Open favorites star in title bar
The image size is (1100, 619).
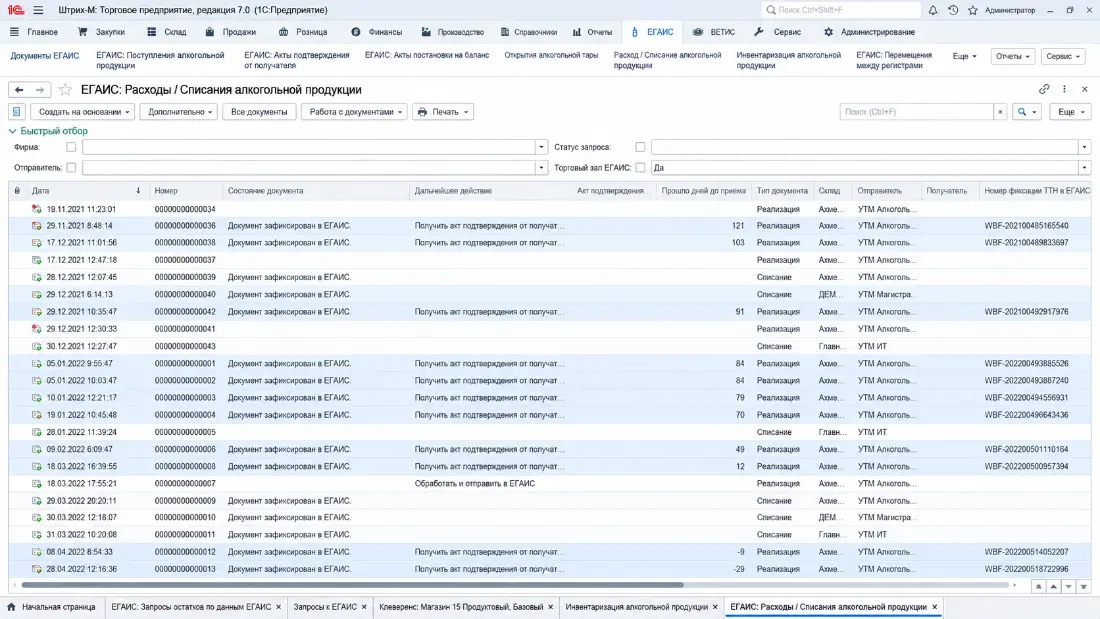point(972,10)
